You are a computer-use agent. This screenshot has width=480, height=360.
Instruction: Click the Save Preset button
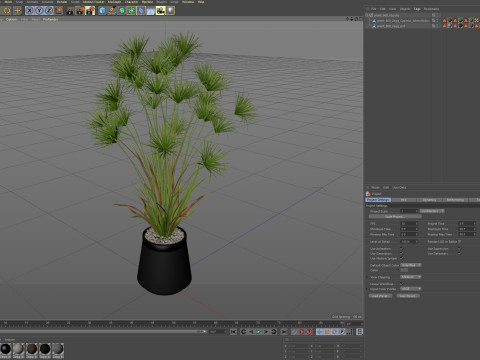pyautogui.click(x=408, y=296)
